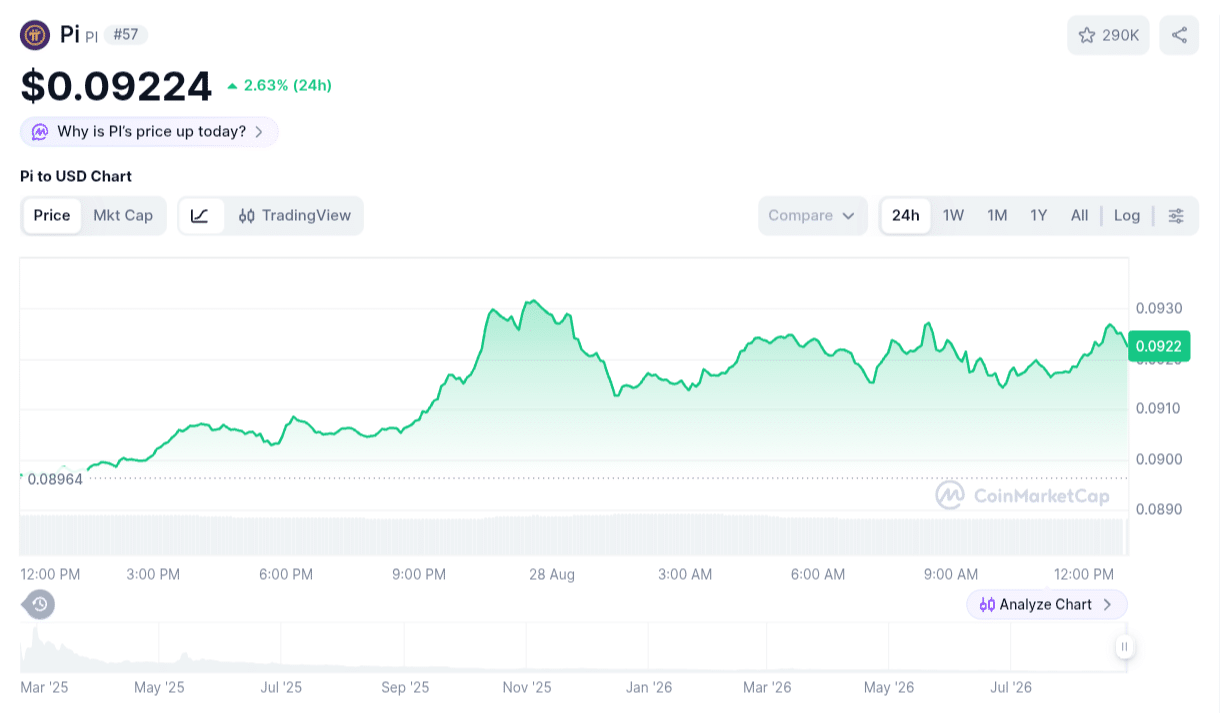Select the 1Y time range
Screen dimensions: 1220x713
(1039, 216)
